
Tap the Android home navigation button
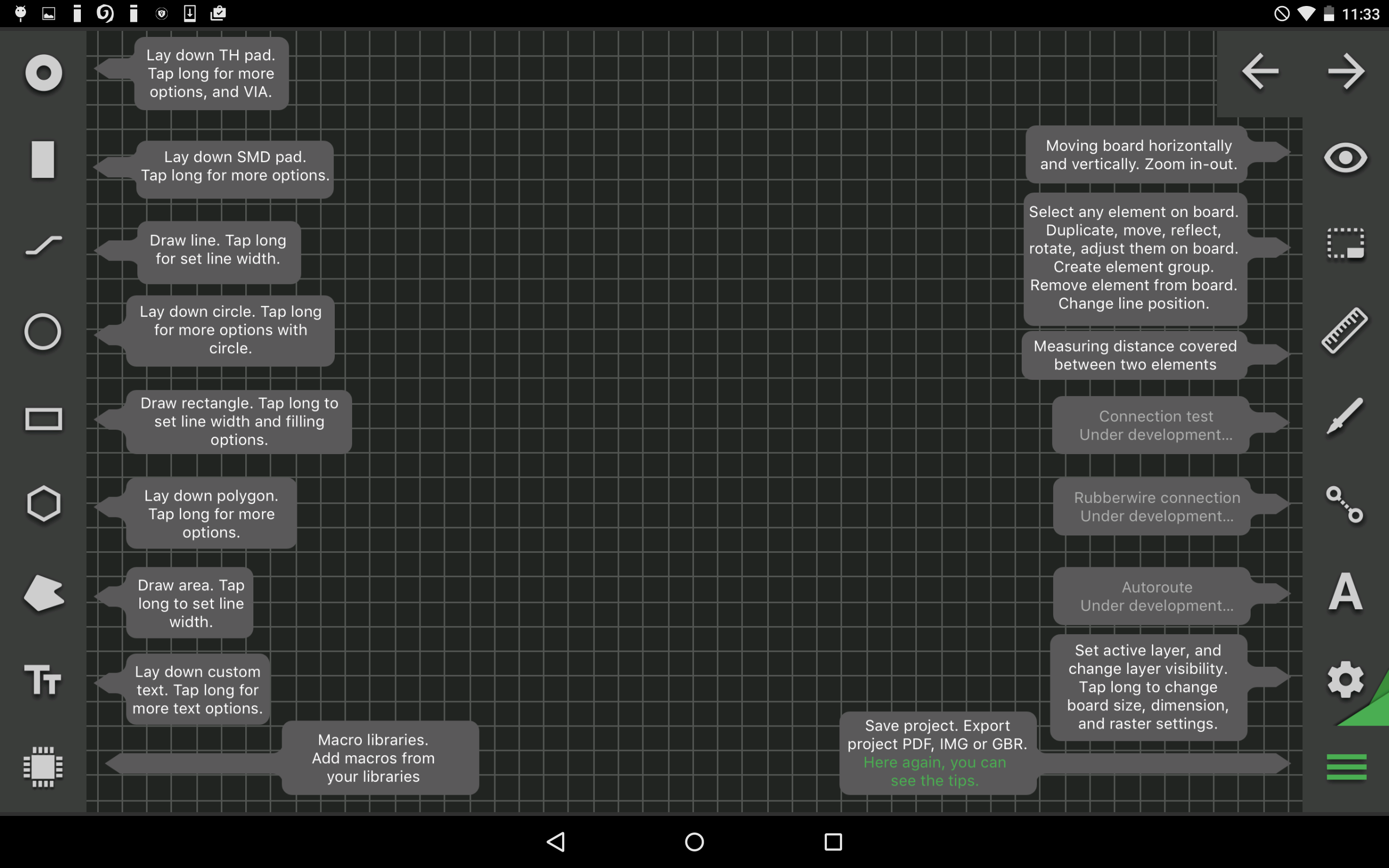pyautogui.click(x=694, y=841)
